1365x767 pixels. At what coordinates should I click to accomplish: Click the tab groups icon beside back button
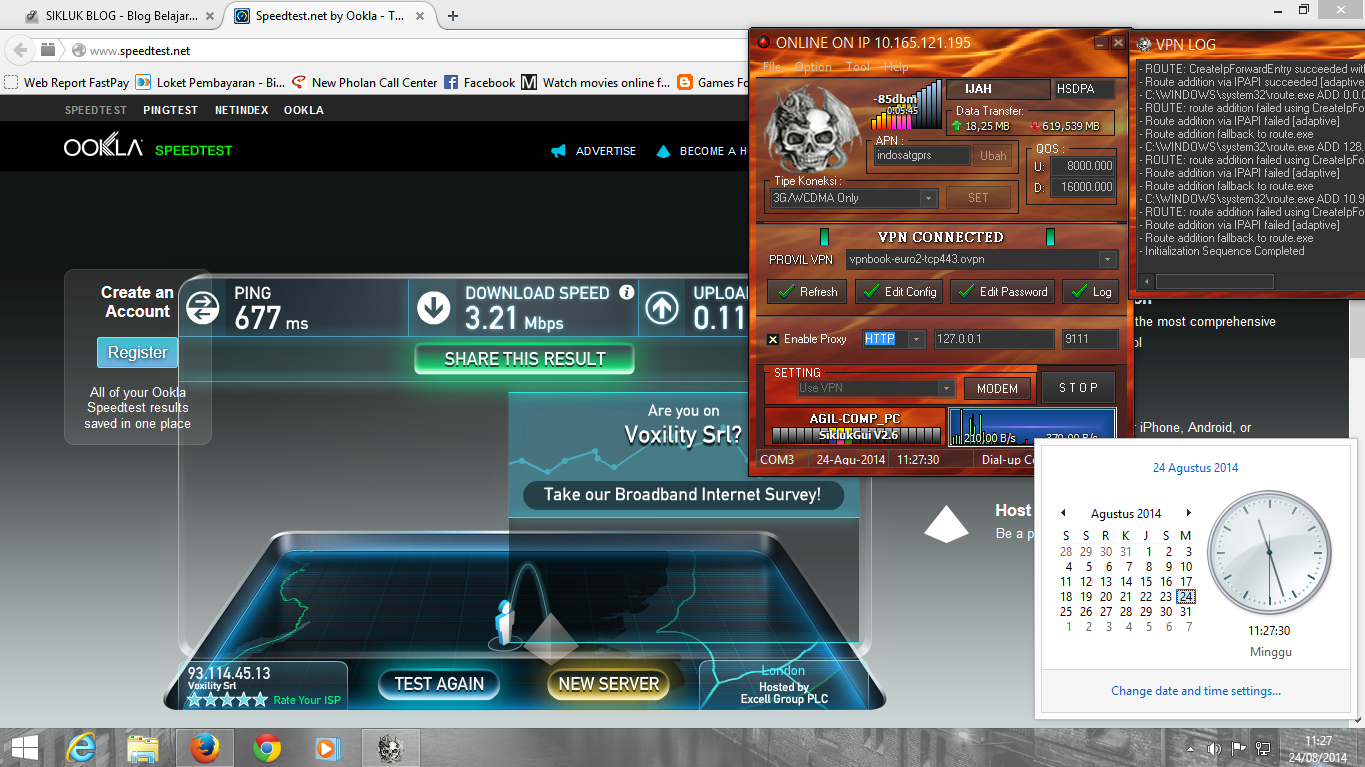pos(47,50)
